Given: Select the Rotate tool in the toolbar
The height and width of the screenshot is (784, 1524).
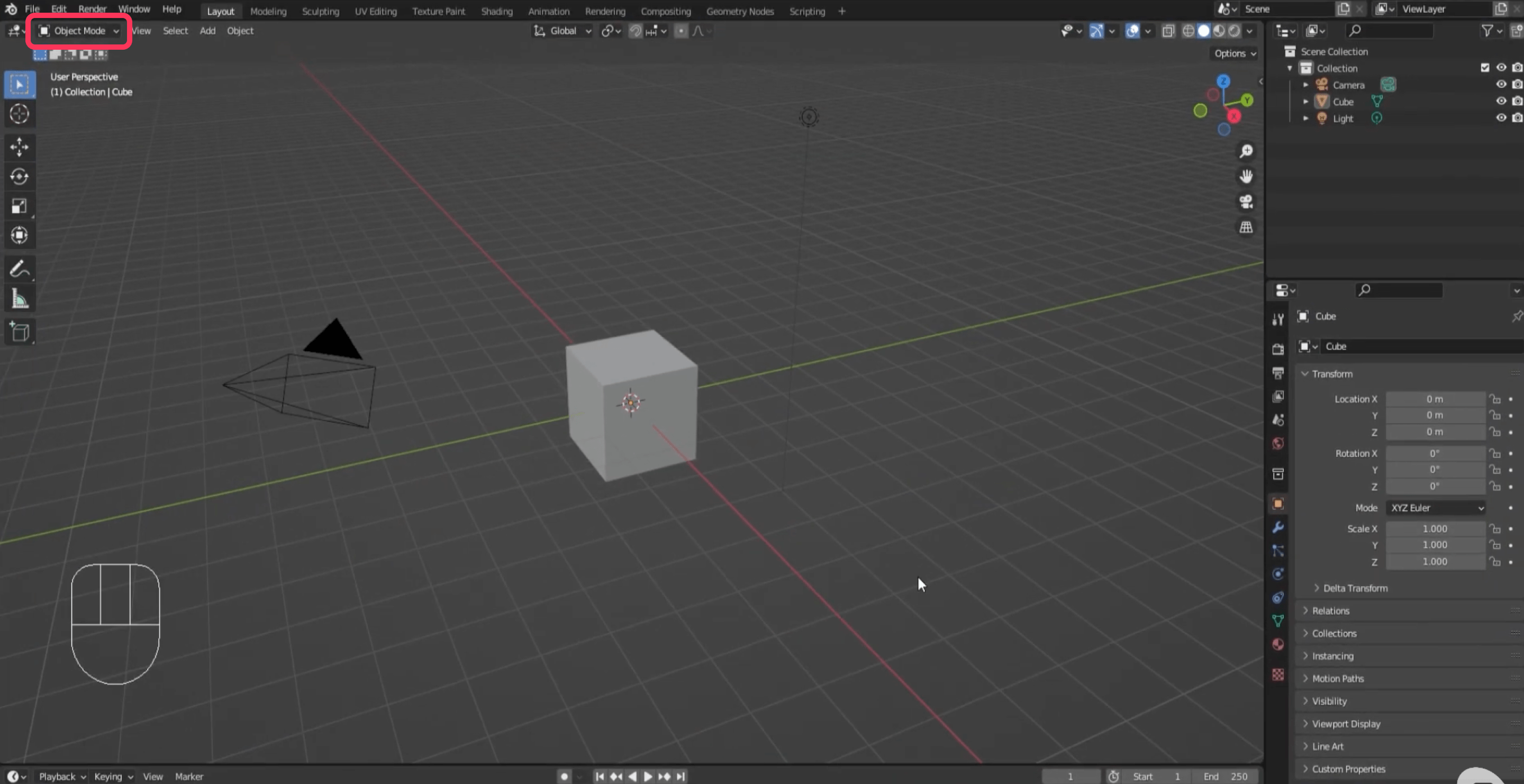Looking at the screenshot, I should [20, 176].
